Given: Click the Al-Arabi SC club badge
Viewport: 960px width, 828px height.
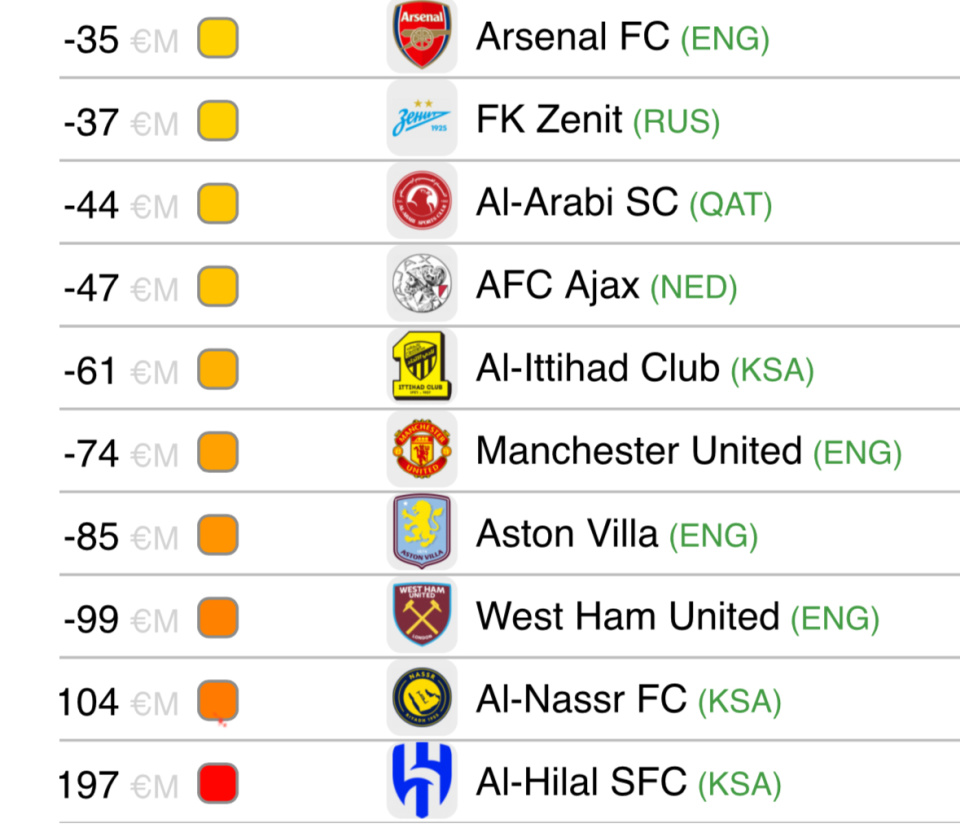Looking at the screenshot, I should click(421, 204).
